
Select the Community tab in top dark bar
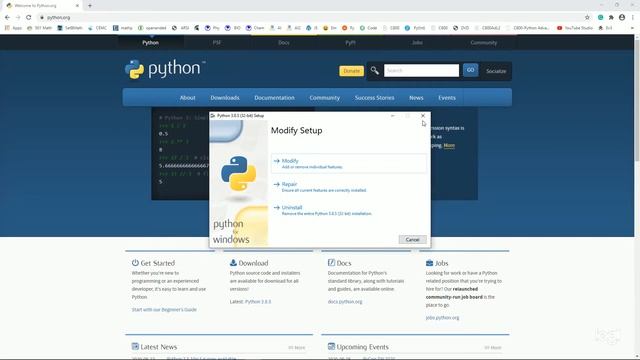(x=484, y=42)
